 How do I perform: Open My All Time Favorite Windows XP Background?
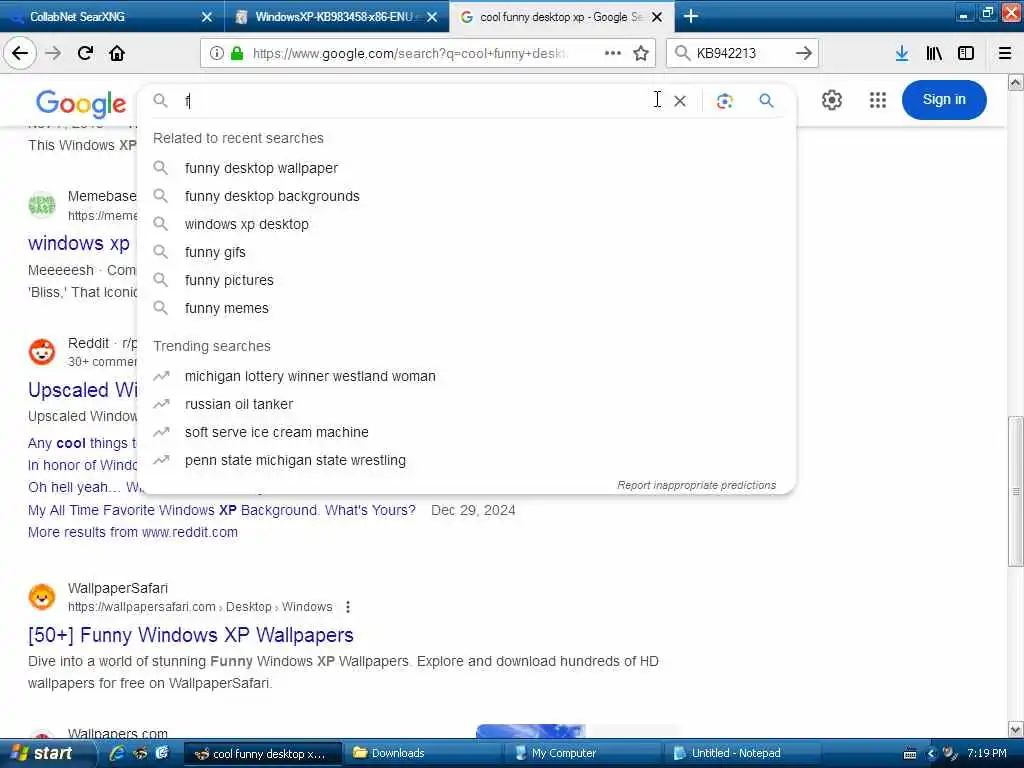[x=221, y=510]
